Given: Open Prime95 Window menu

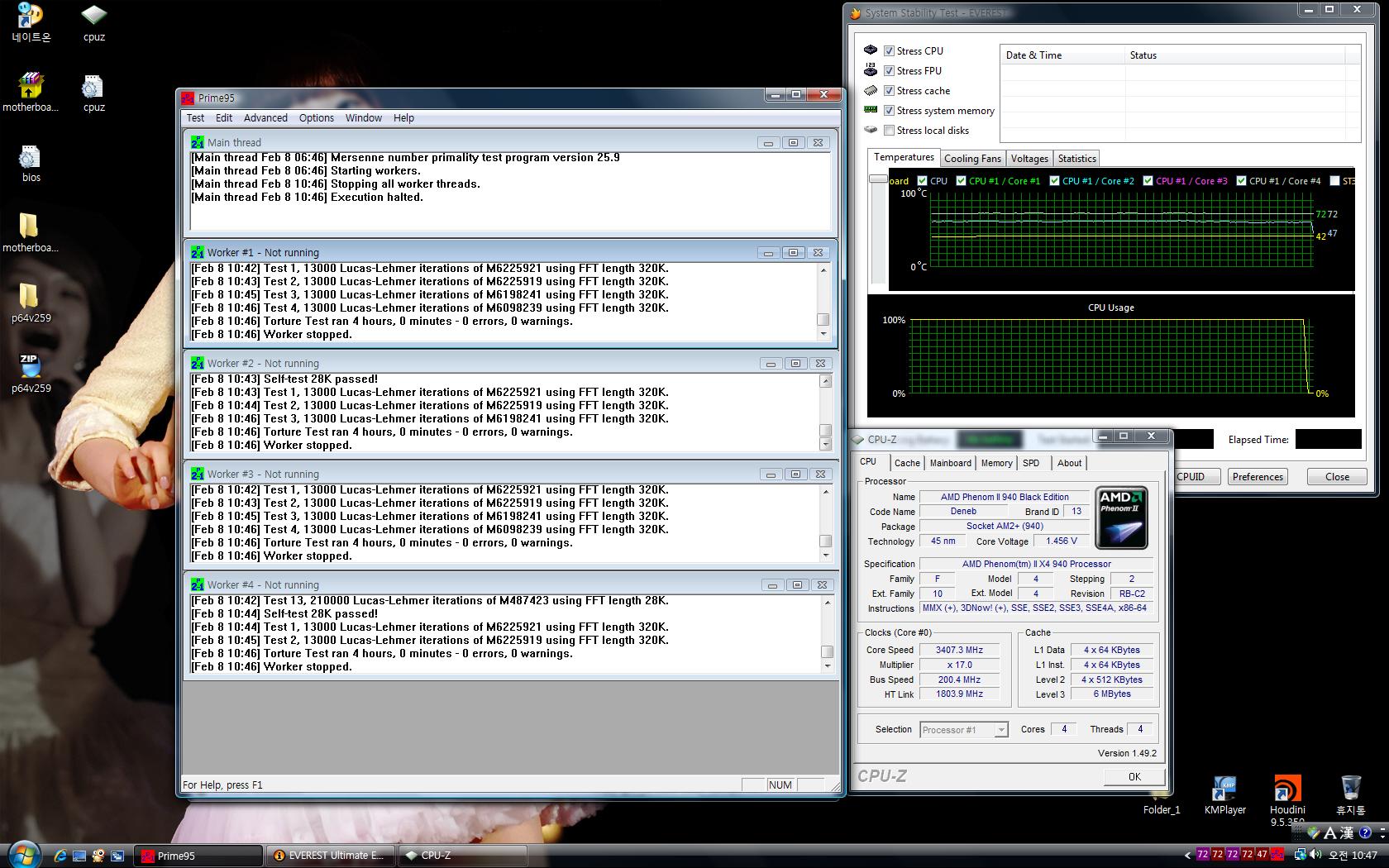Looking at the screenshot, I should 364,117.
